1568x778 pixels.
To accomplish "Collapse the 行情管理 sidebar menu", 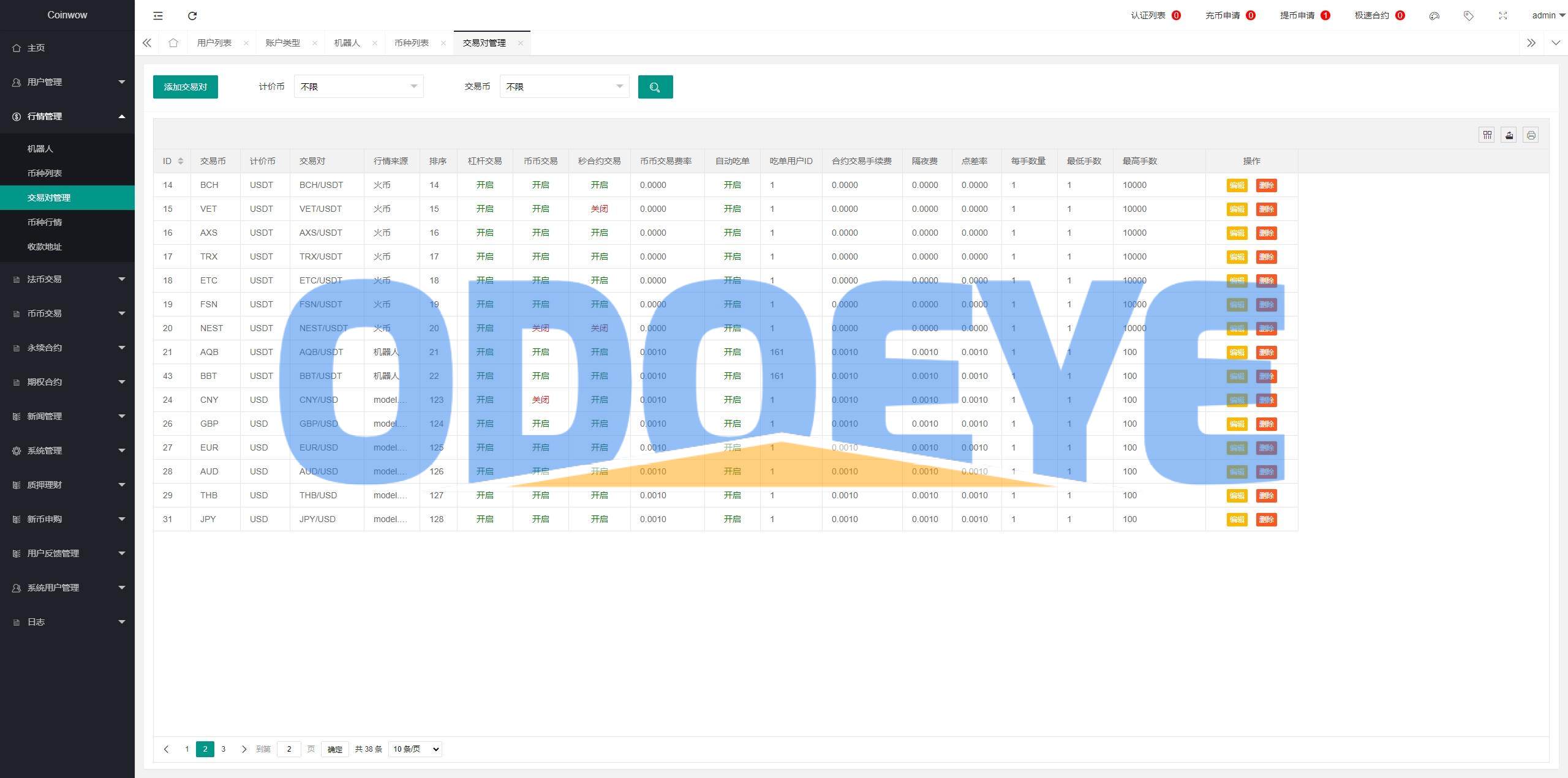I will (x=67, y=116).
